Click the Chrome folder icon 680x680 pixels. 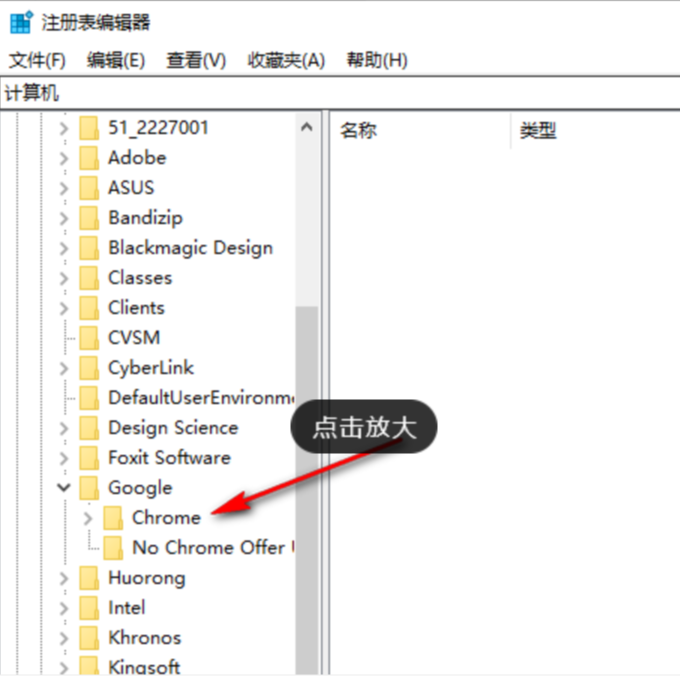[114, 518]
